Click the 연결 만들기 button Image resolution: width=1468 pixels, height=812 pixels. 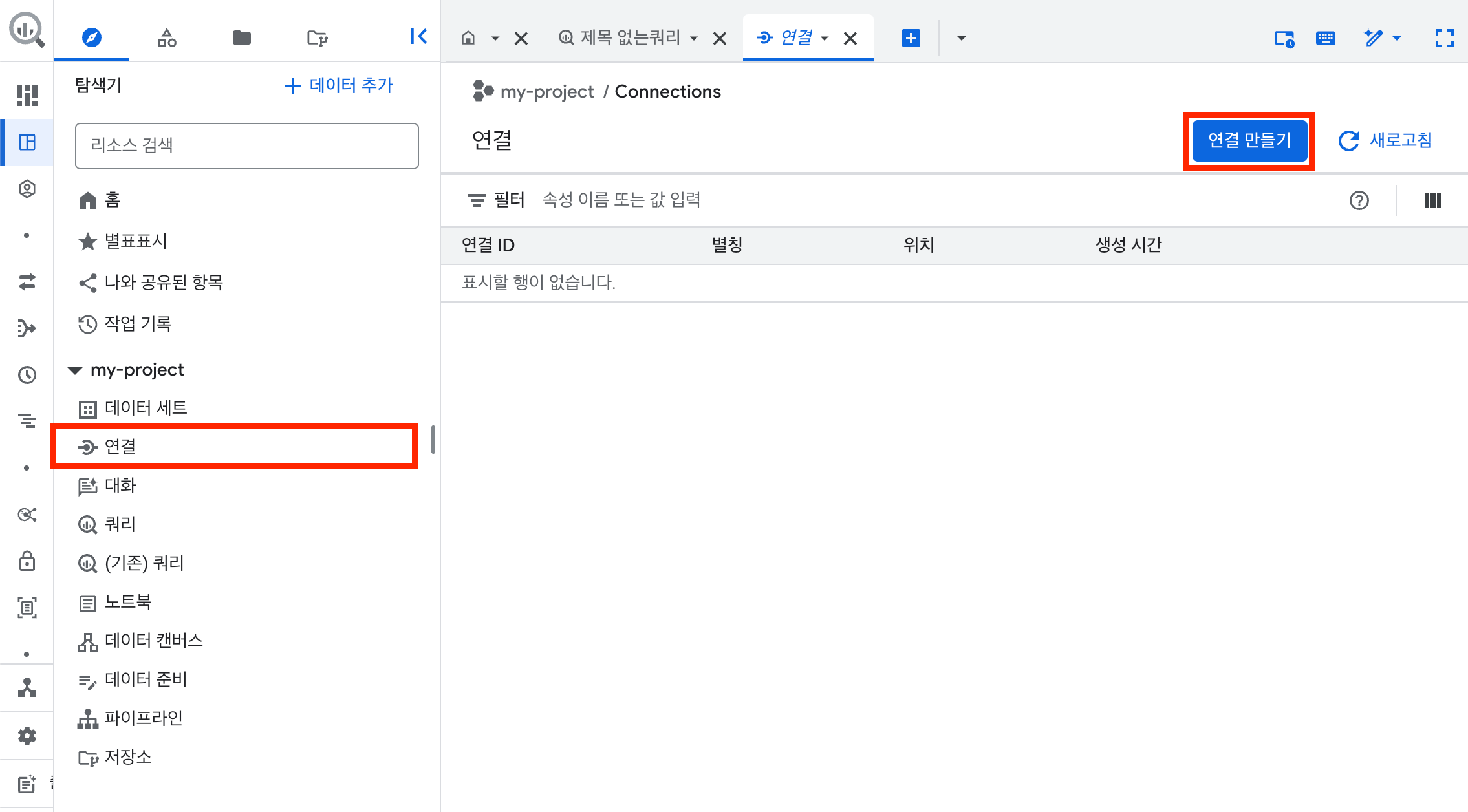1249,140
